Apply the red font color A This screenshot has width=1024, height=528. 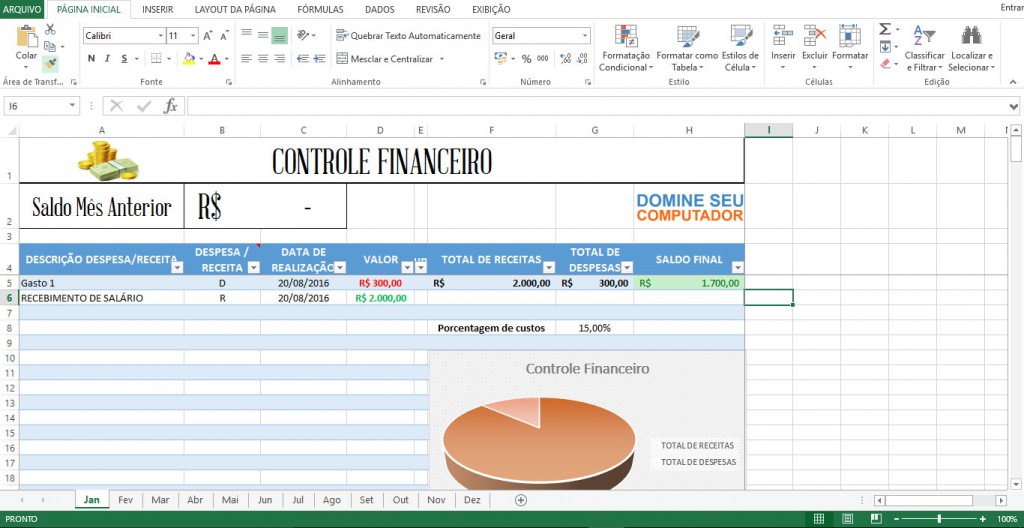[x=214, y=59]
